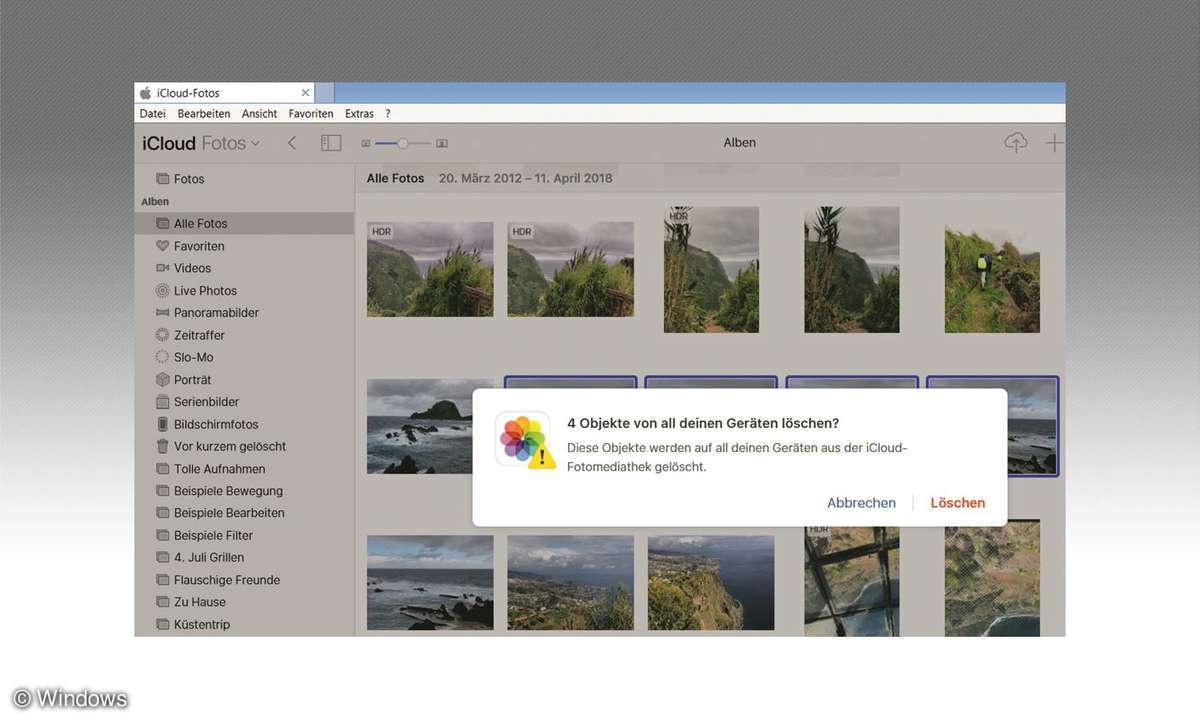The height and width of the screenshot is (720, 1200).
Task: Select first HDR cliff photo thumbnail
Action: (430, 270)
